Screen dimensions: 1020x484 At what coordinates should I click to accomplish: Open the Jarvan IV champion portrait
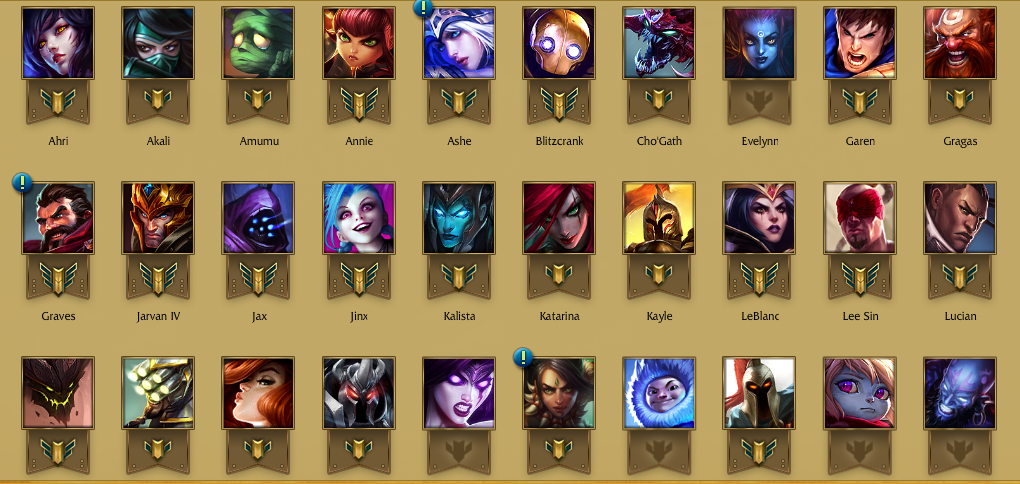tap(158, 218)
